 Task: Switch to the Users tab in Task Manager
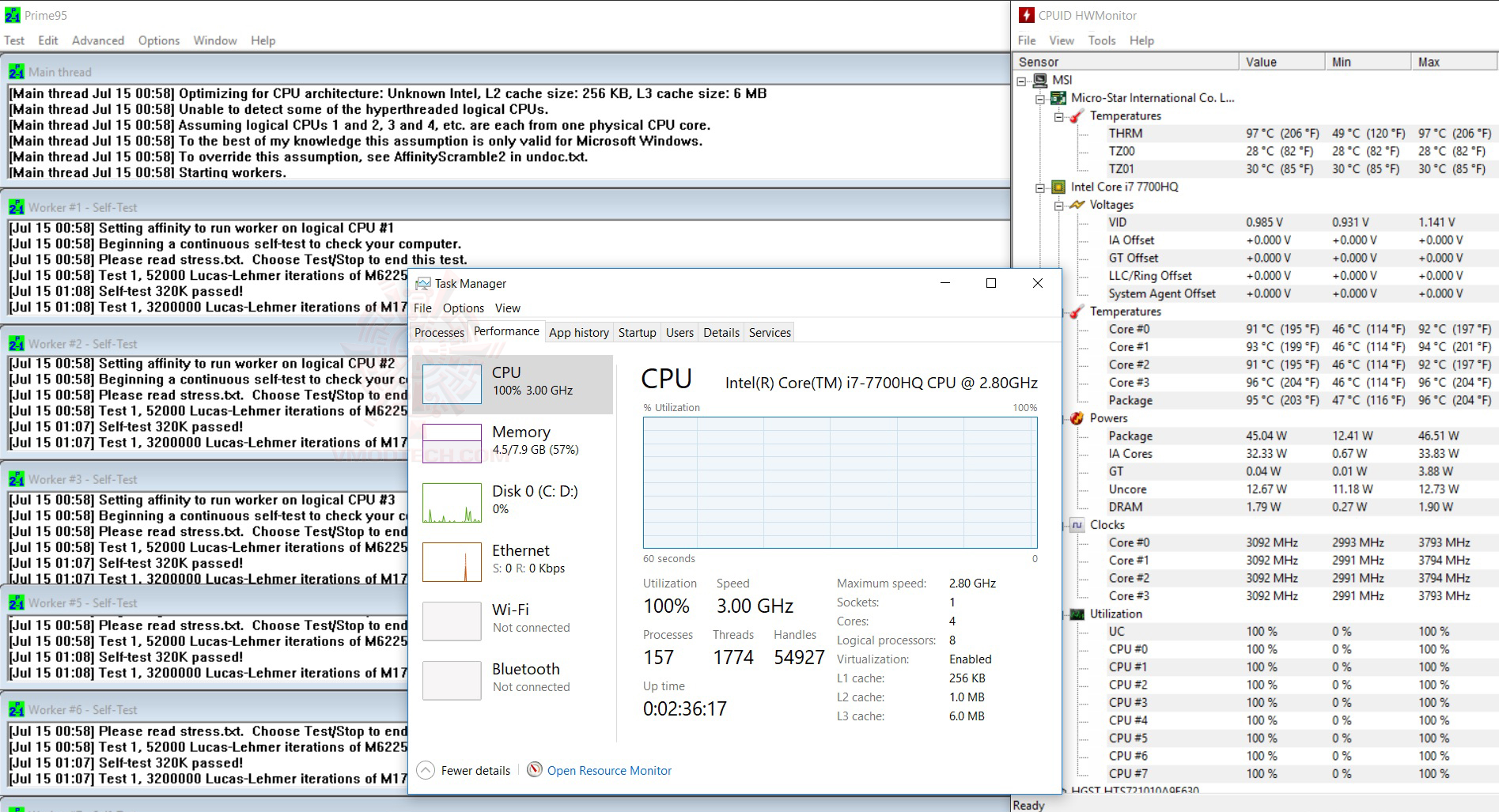coord(679,333)
